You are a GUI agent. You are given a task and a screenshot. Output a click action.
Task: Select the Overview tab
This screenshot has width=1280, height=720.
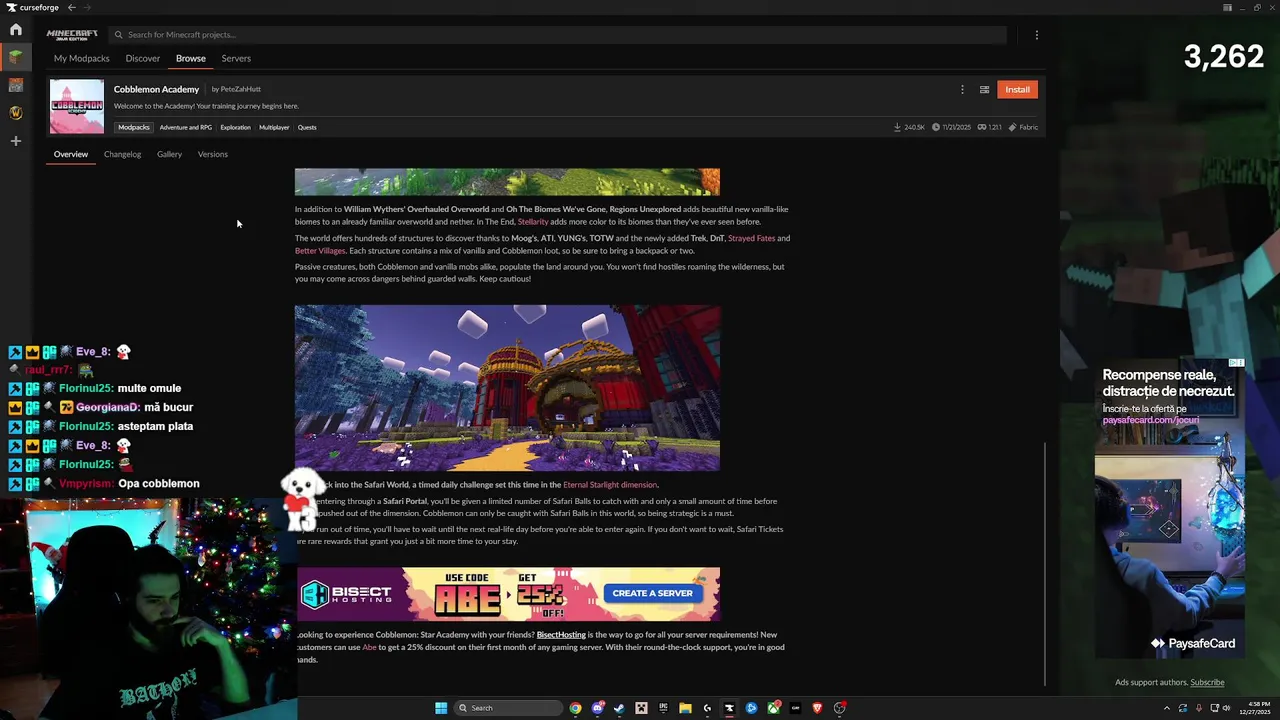pyautogui.click(x=71, y=154)
